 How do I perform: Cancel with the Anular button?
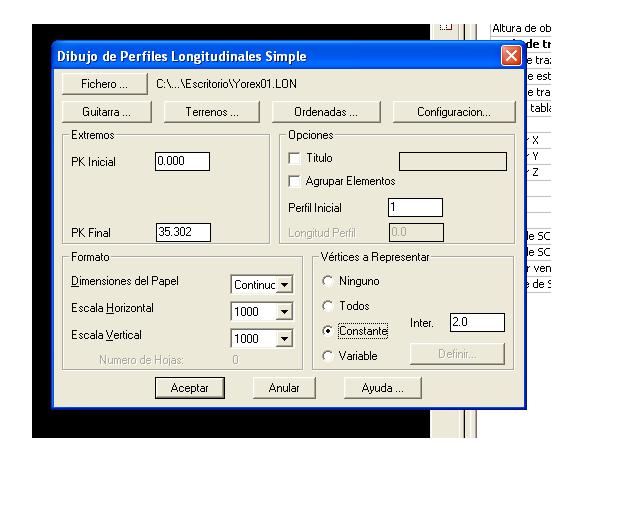[x=284, y=387]
